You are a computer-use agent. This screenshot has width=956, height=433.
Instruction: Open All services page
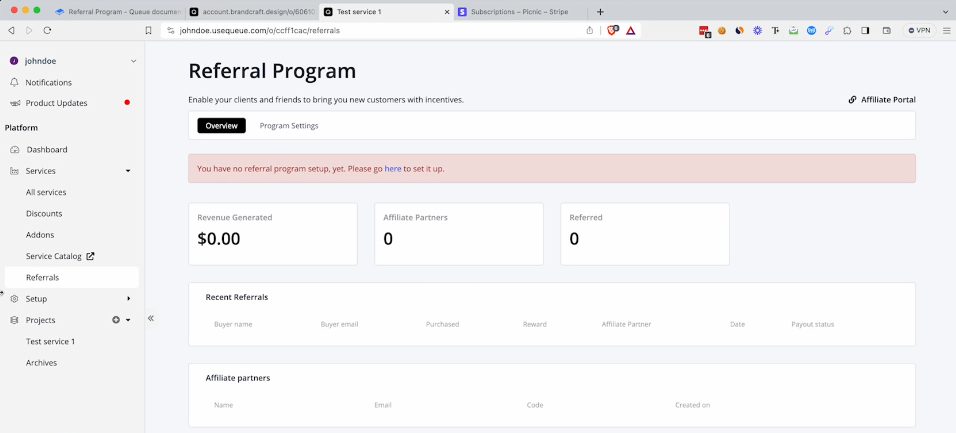[x=46, y=192]
